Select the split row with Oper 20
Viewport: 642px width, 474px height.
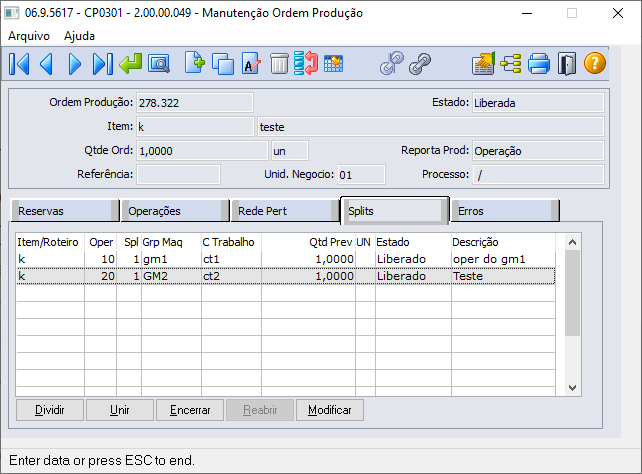click(286, 276)
